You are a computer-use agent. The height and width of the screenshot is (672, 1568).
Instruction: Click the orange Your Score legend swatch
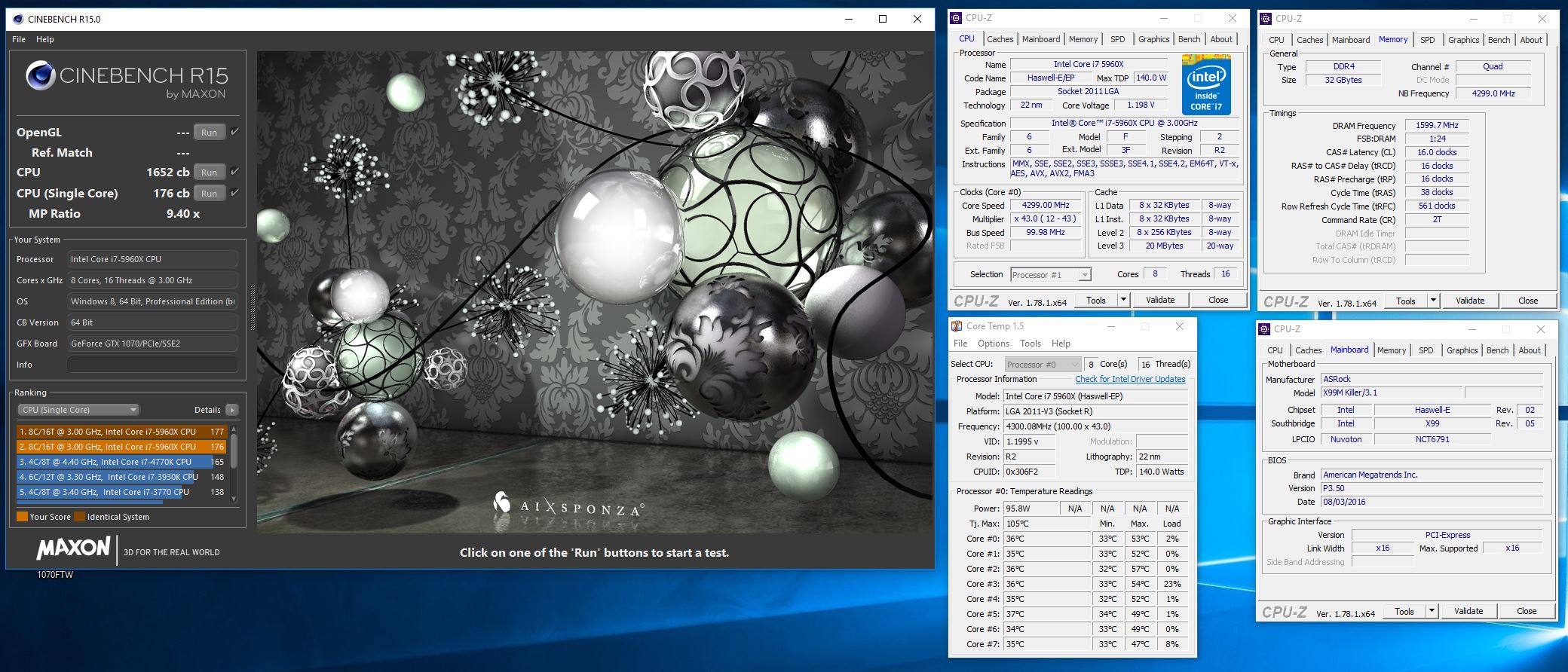click(x=22, y=517)
